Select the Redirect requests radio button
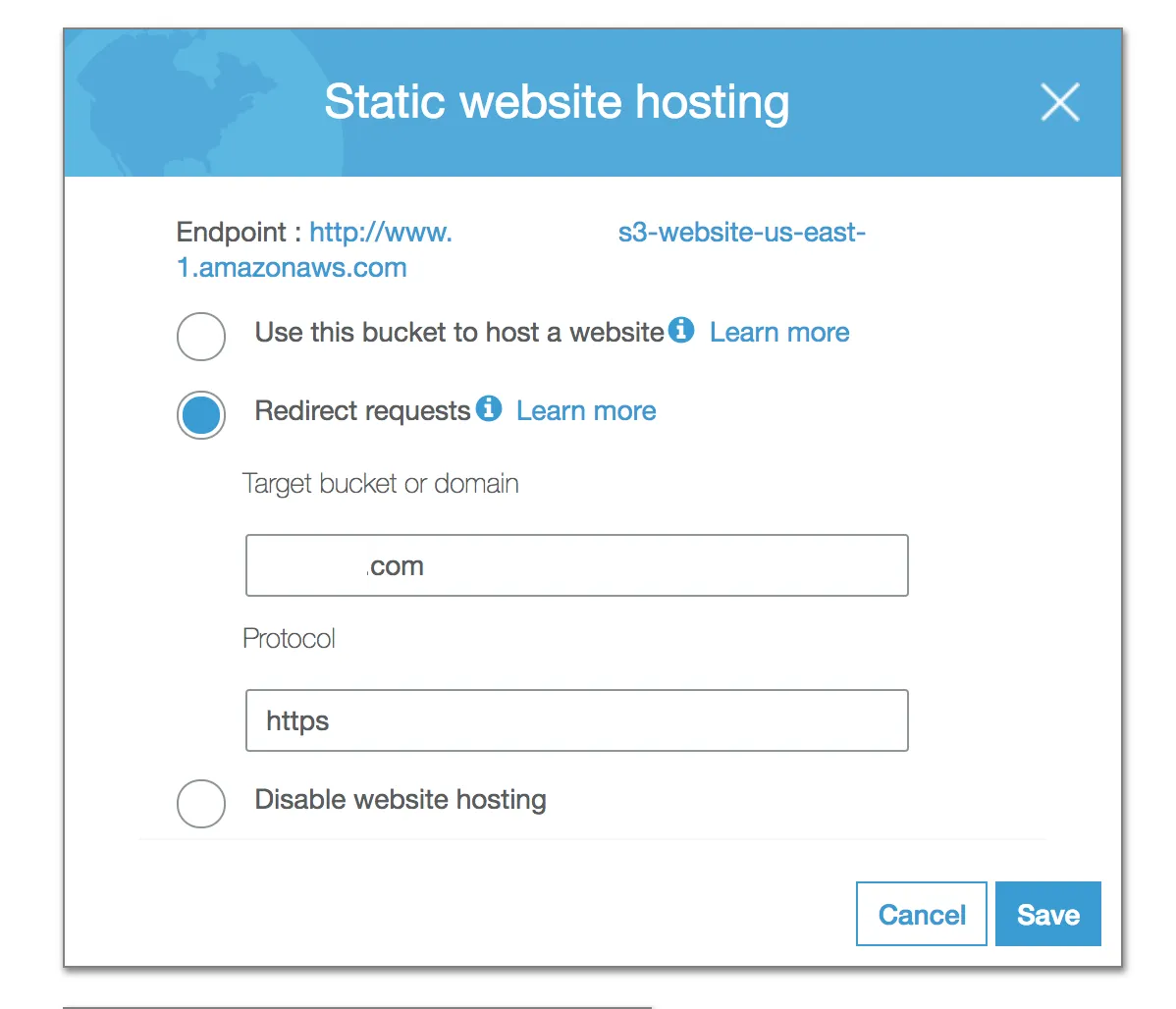 (201, 414)
